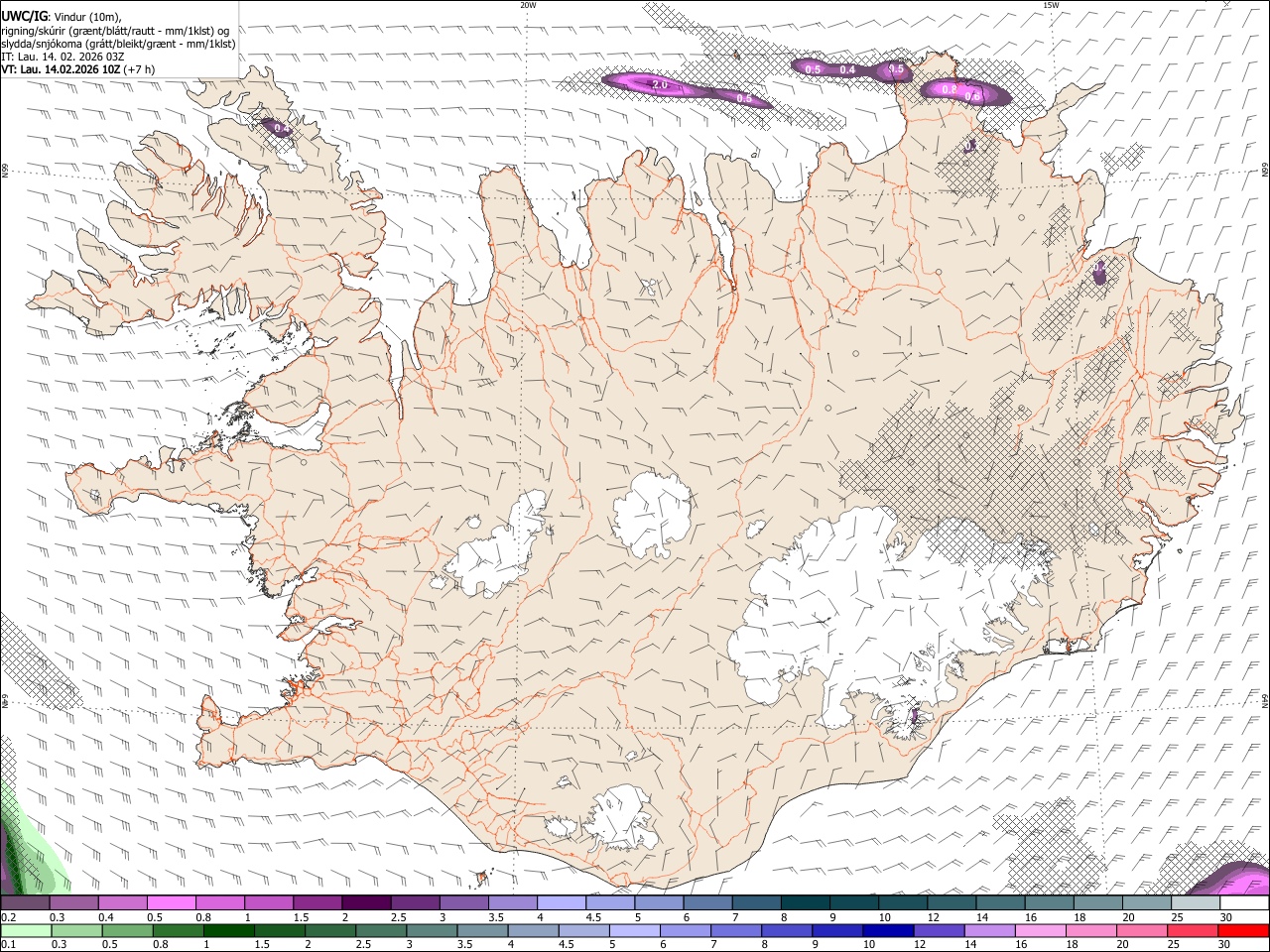This screenshot has height=952, width=1270.
Task: Click the '0.4' snowfall label in the Westfjords
Action: 281,128
